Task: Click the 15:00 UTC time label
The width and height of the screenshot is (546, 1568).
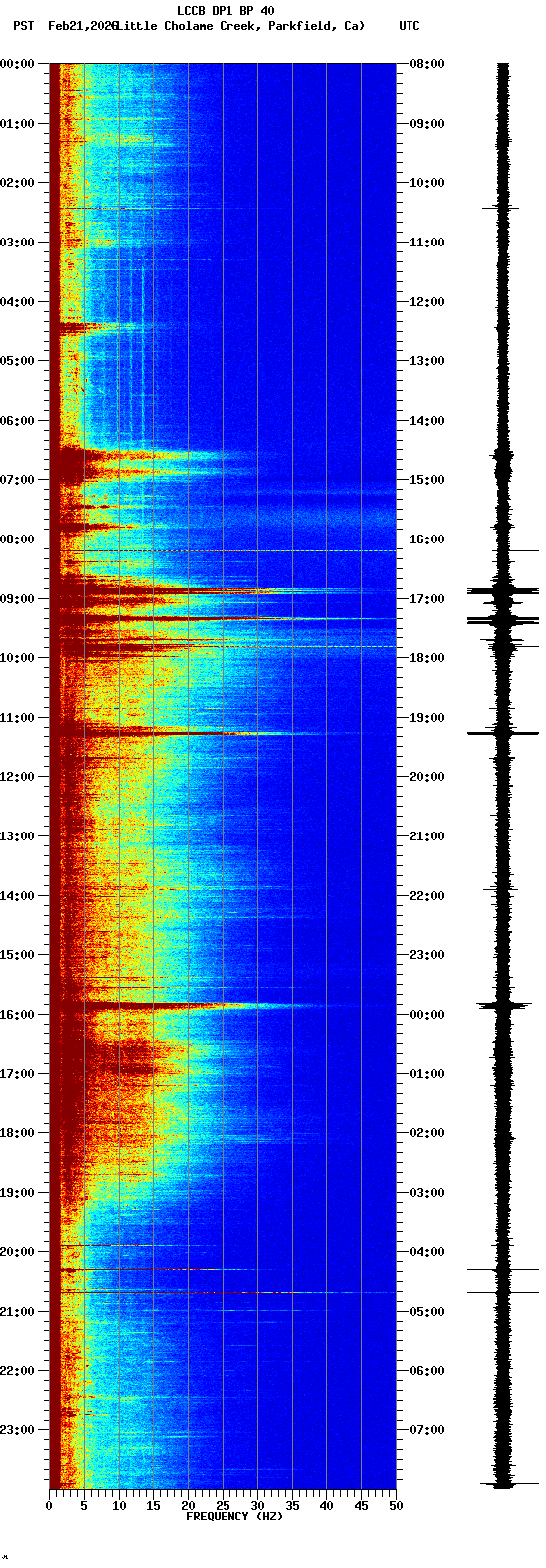Action: point(427,480)
